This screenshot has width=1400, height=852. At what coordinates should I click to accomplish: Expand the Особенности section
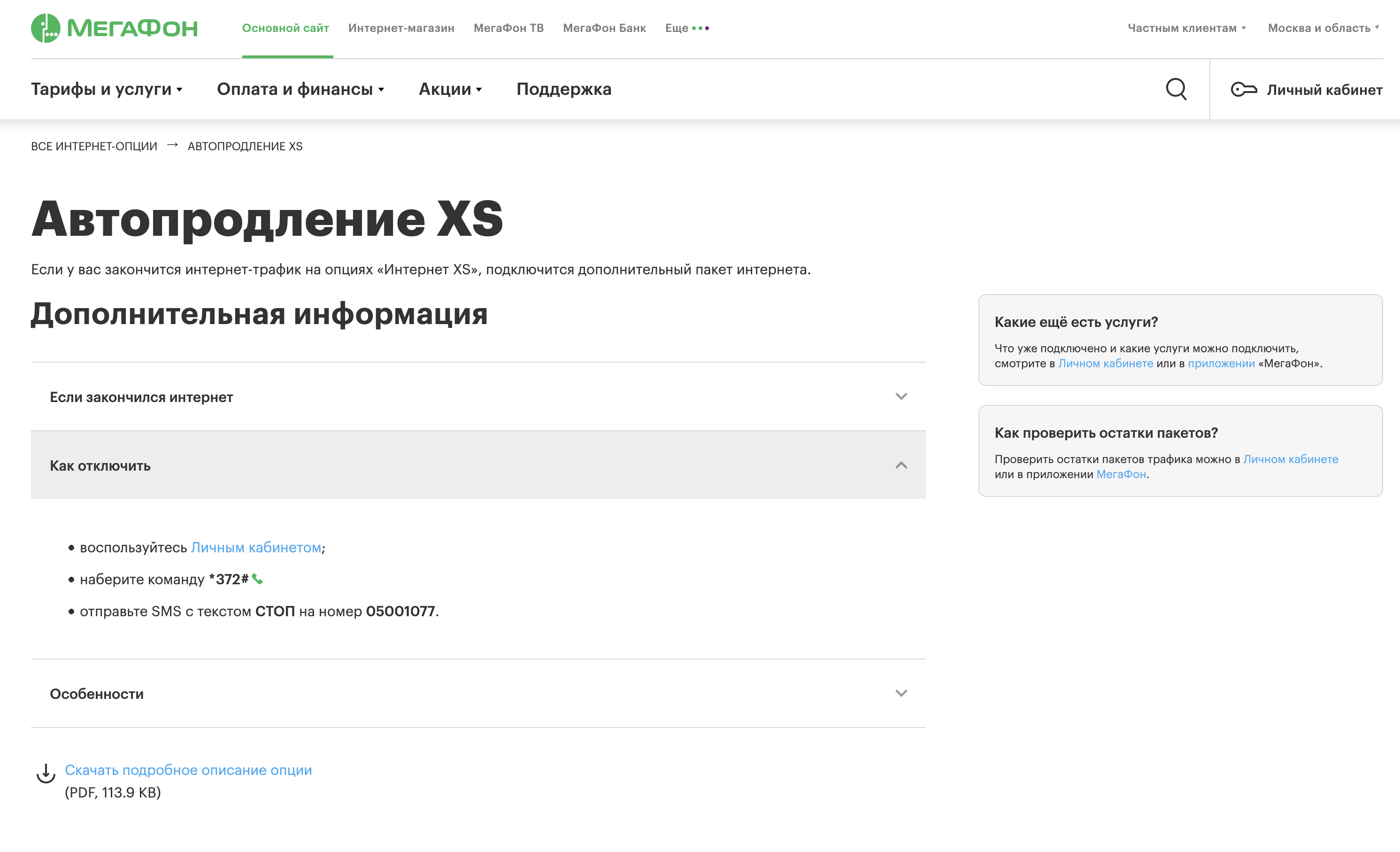(x=478, y=693)
